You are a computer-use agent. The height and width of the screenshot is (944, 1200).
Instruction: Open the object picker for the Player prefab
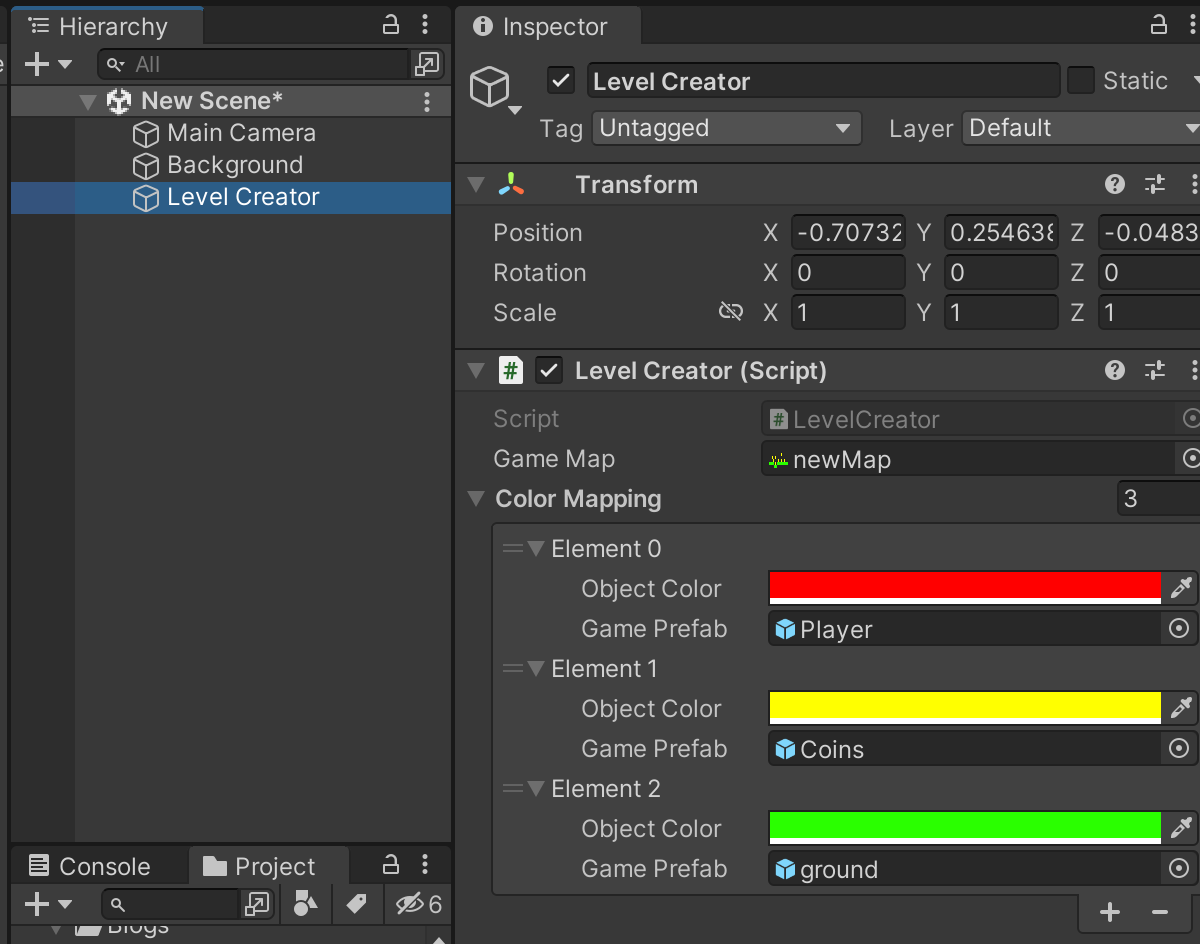pyautogui.click(x=1179, y=628)
